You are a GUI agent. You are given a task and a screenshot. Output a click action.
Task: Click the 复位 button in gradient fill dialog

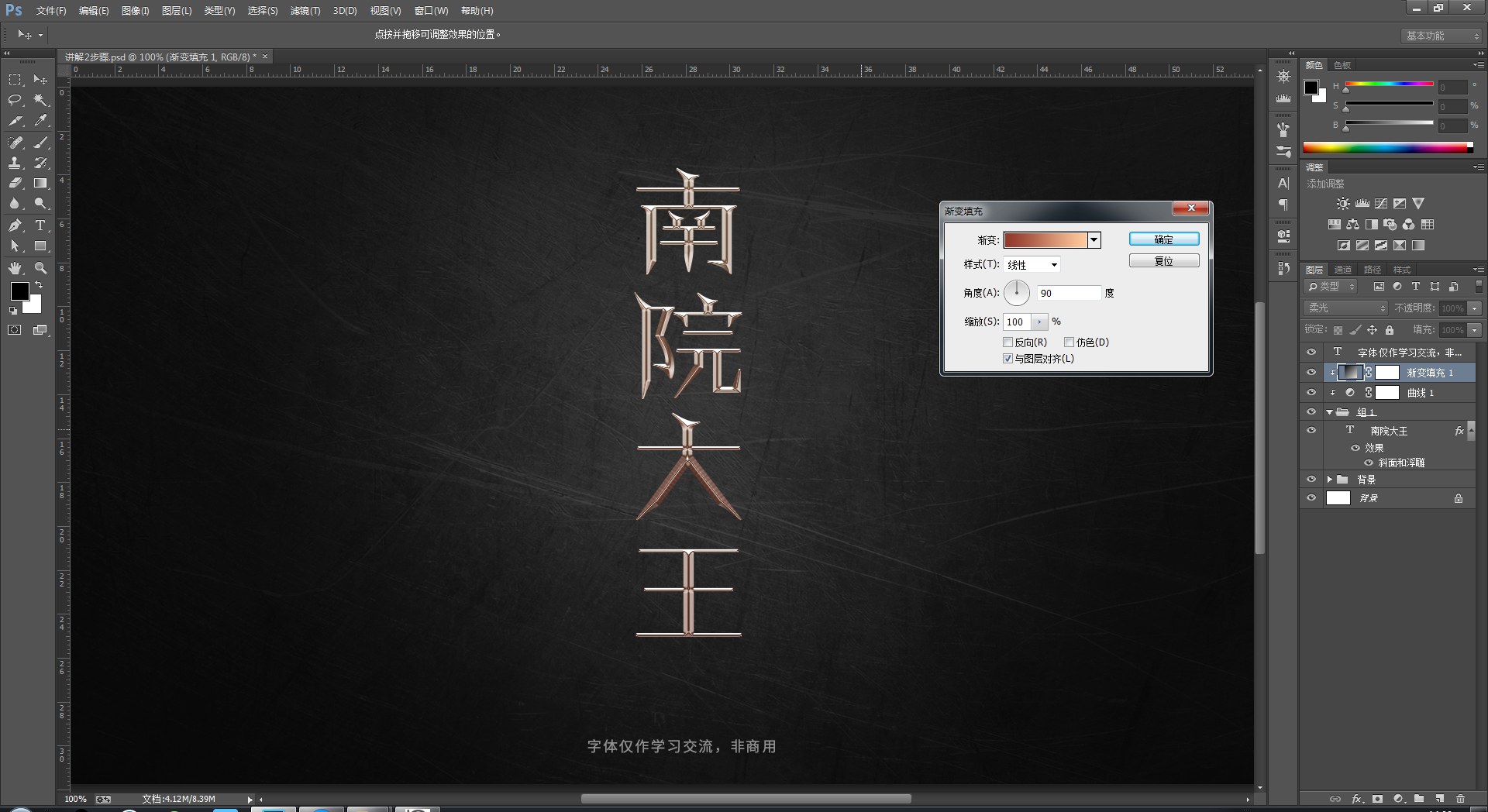(x=1164, y=261)
